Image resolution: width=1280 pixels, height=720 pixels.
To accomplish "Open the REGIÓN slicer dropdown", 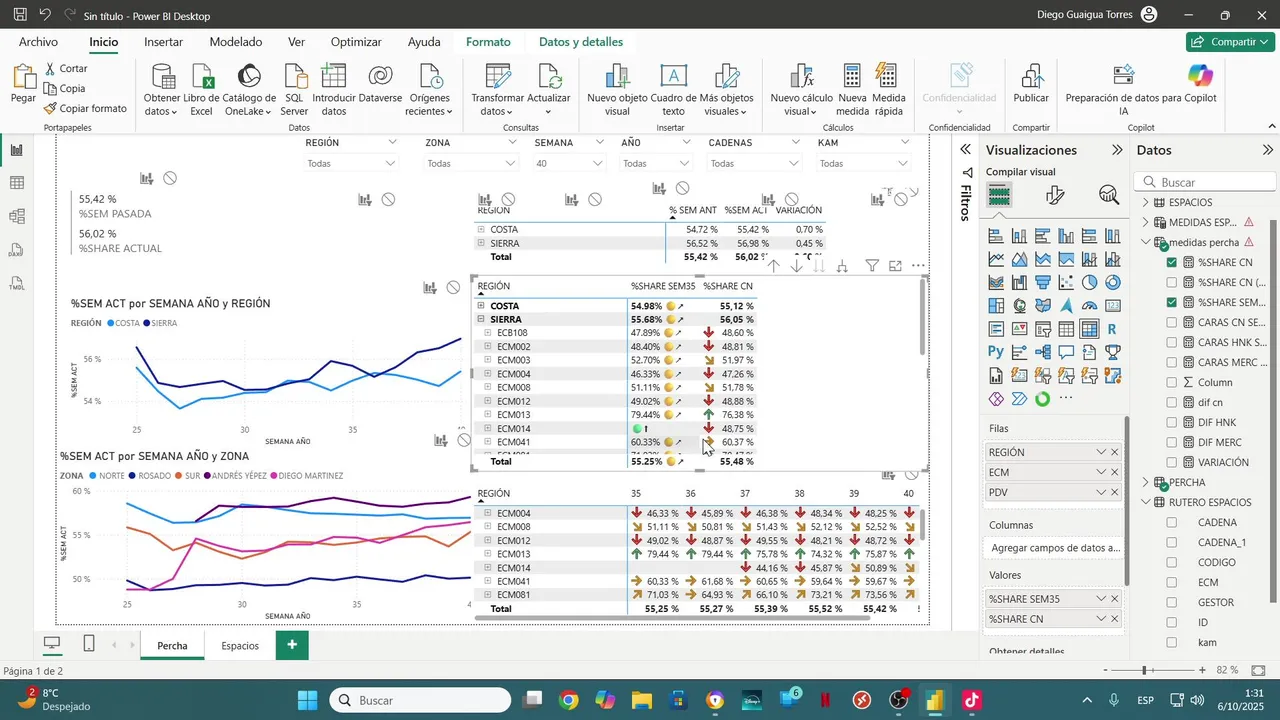I will (351, 163).
